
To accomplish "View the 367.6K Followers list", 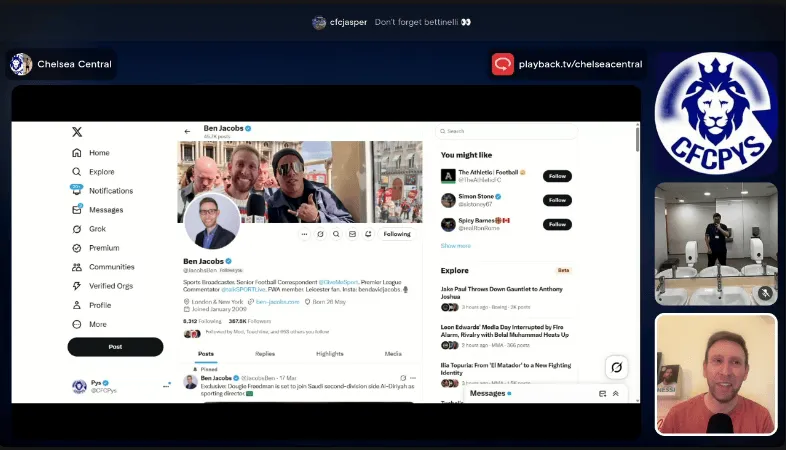I will (x=250, y=321).
